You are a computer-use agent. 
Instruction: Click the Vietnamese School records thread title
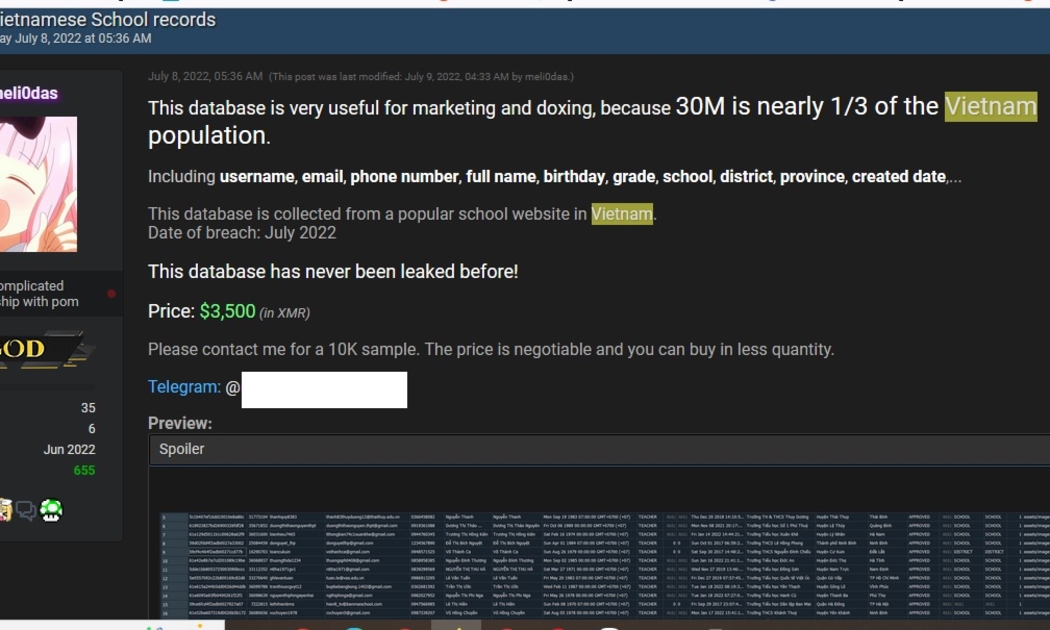point(108,19)
